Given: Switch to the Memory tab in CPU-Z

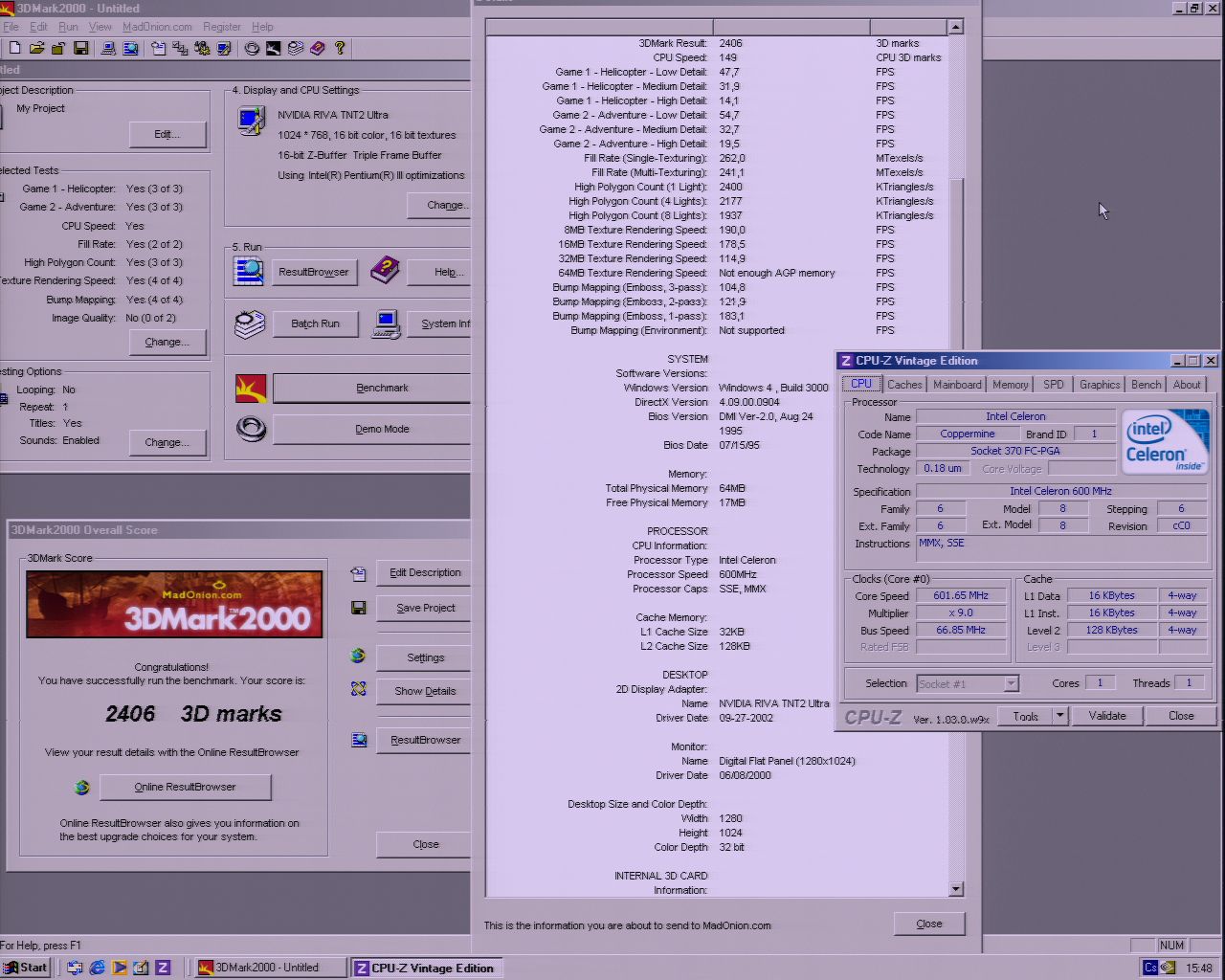Looking at the screenshot, I should (1011, 385).
